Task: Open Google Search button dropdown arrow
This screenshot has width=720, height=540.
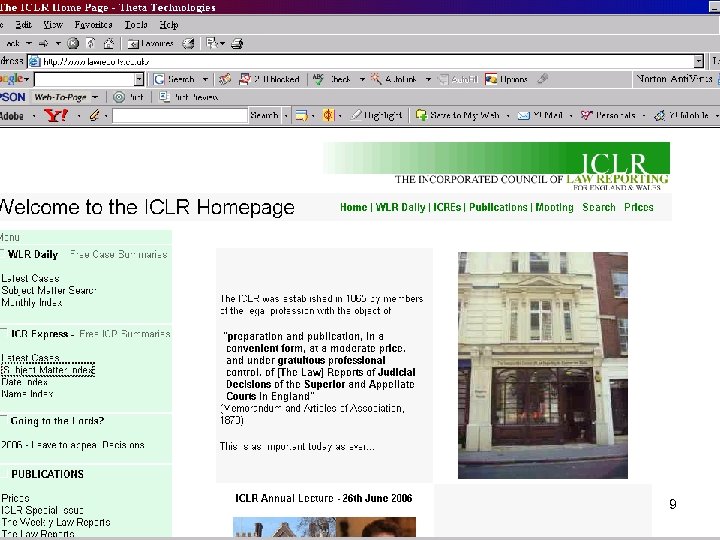Action: click(205, 79)
